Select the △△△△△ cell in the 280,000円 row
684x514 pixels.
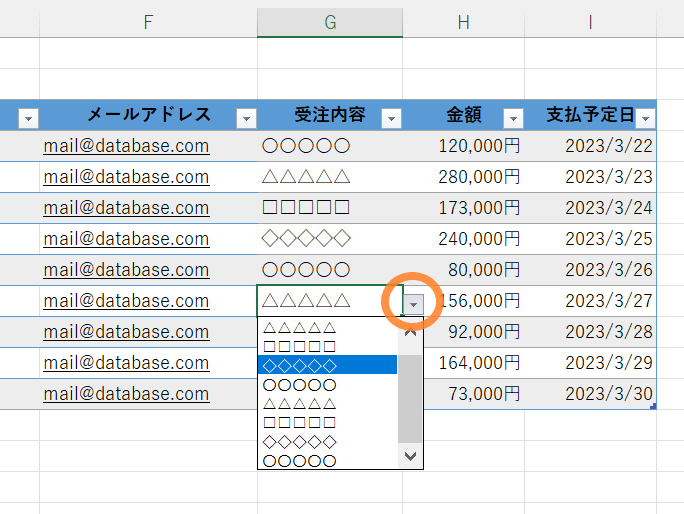330,177
